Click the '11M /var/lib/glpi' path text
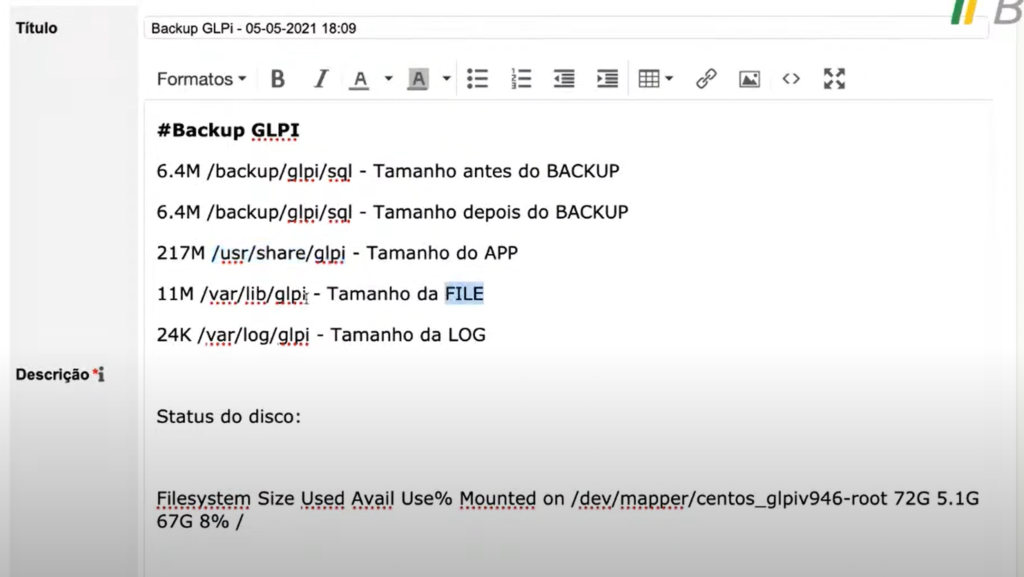 pos(232,294)
